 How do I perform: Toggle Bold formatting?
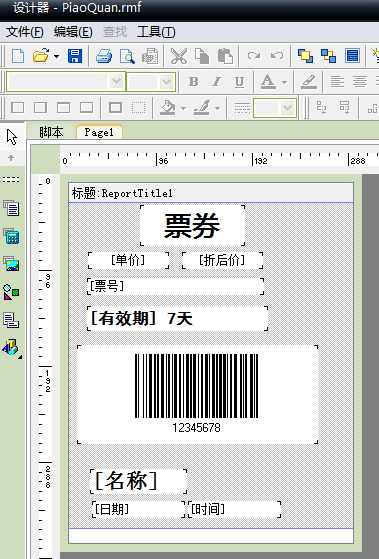(x=193, y=82)
